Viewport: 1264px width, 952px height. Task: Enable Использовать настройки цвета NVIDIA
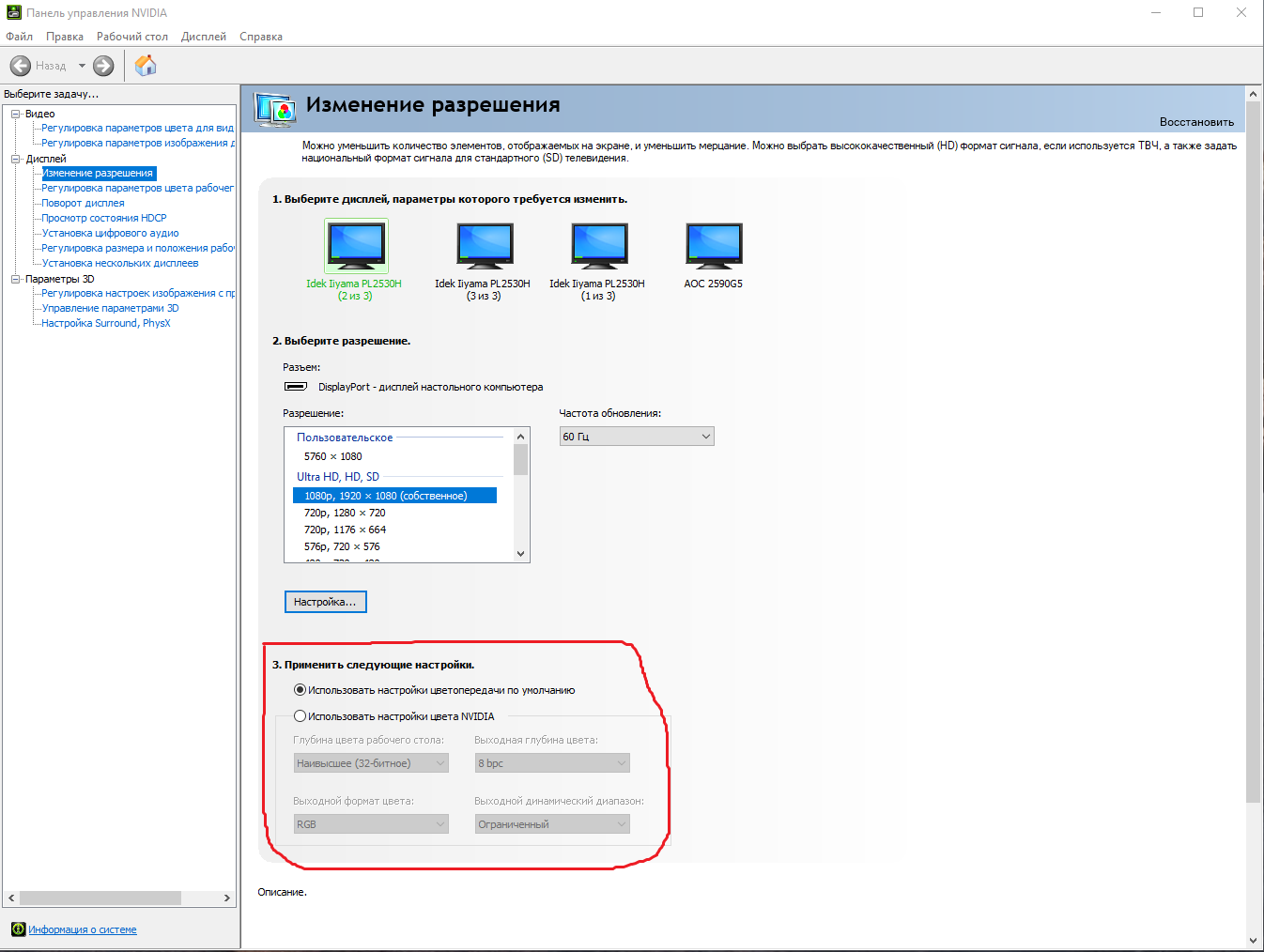pyautogui.click(x=300, y=714)
